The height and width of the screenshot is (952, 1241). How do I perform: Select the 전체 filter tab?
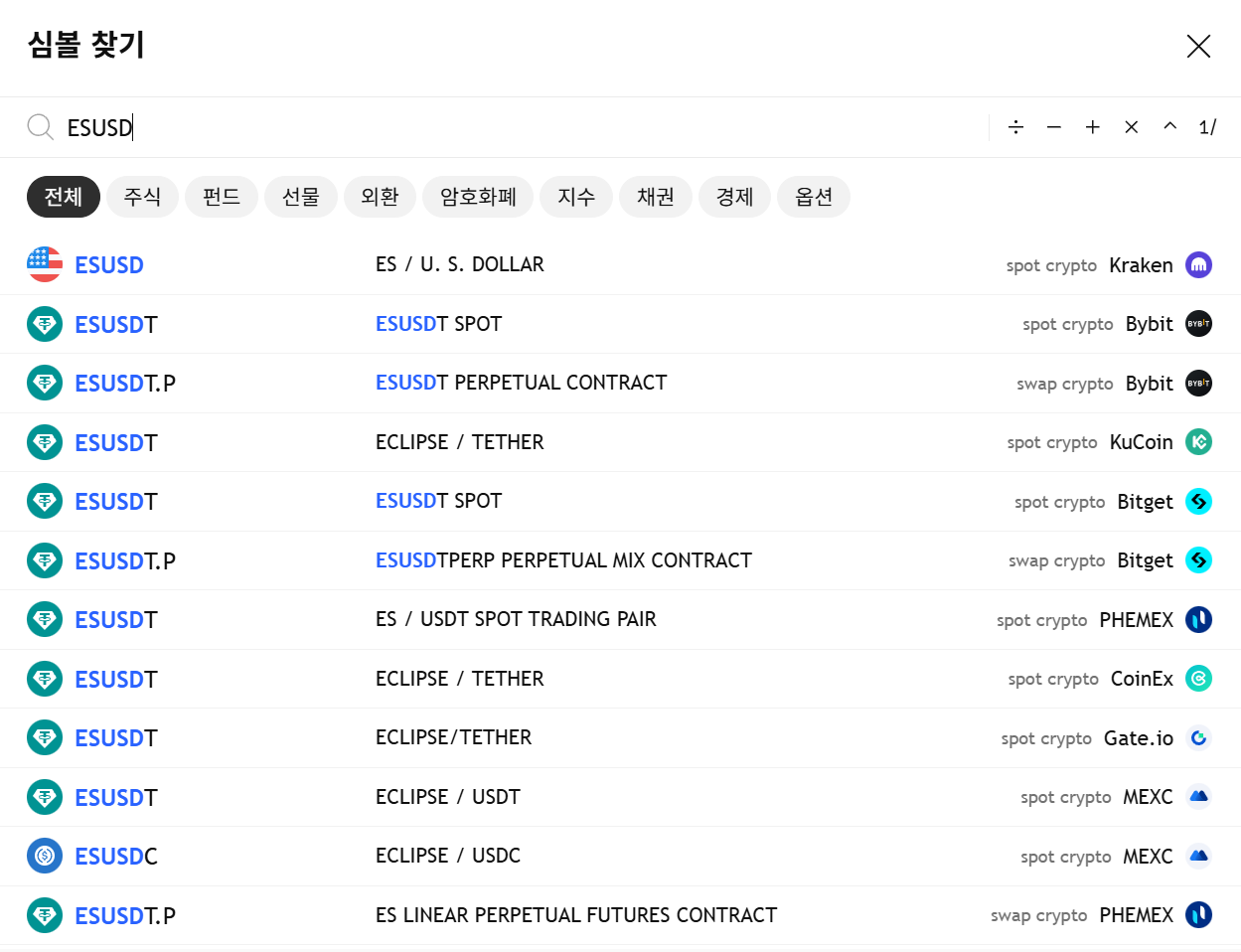[64, 197]
